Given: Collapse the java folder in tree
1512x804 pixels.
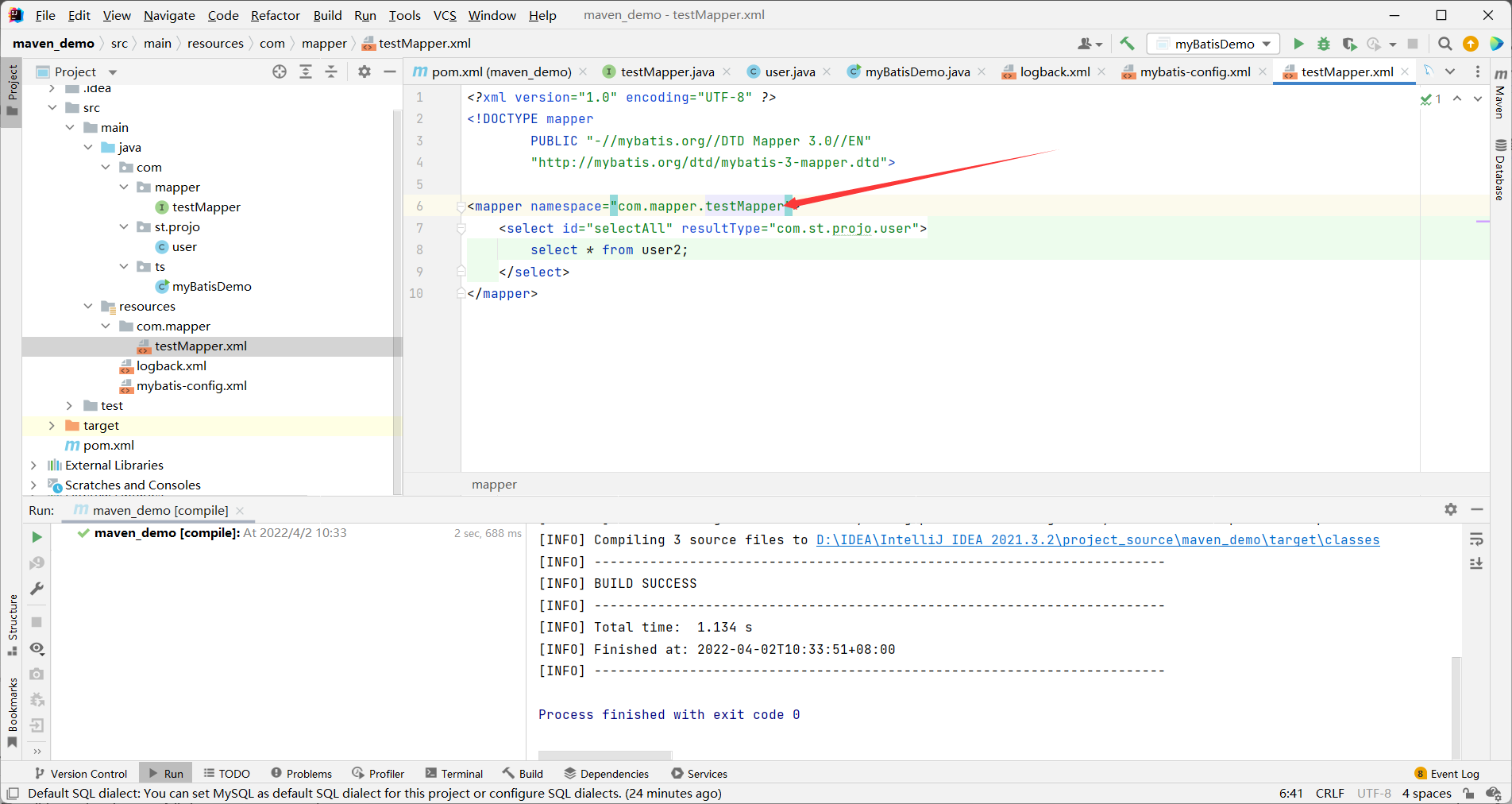Looking at the screenshot, I should 88,147.
